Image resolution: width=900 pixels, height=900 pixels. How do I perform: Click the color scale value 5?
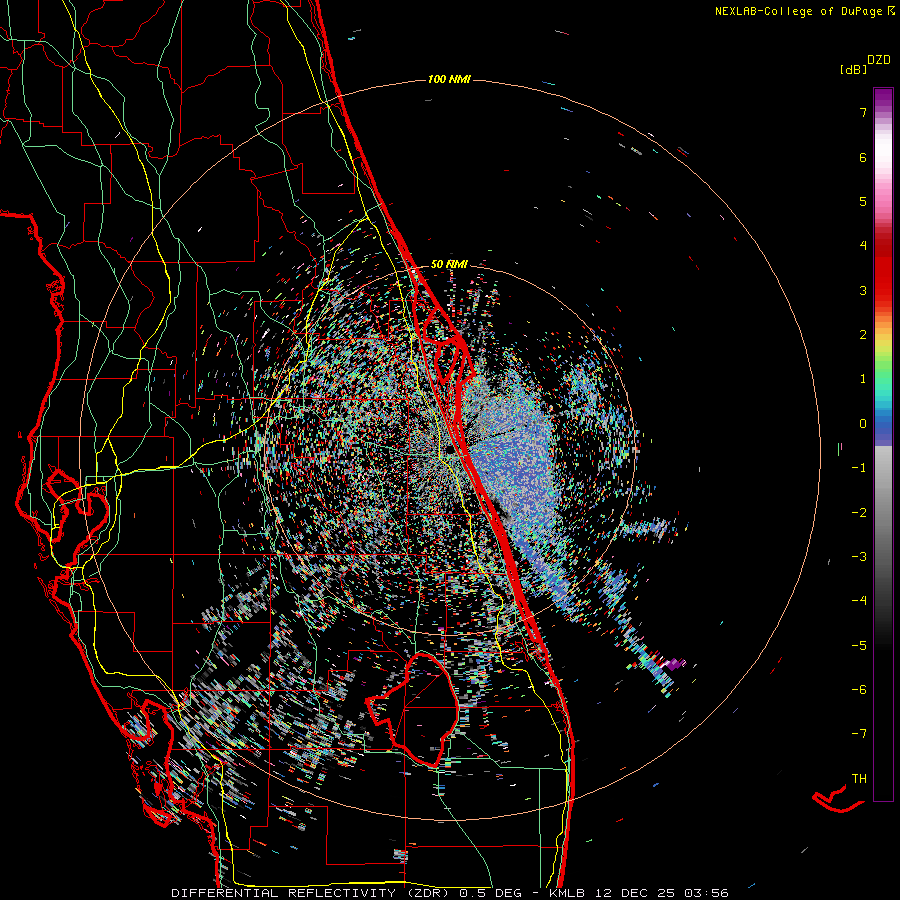pos(863,201)
